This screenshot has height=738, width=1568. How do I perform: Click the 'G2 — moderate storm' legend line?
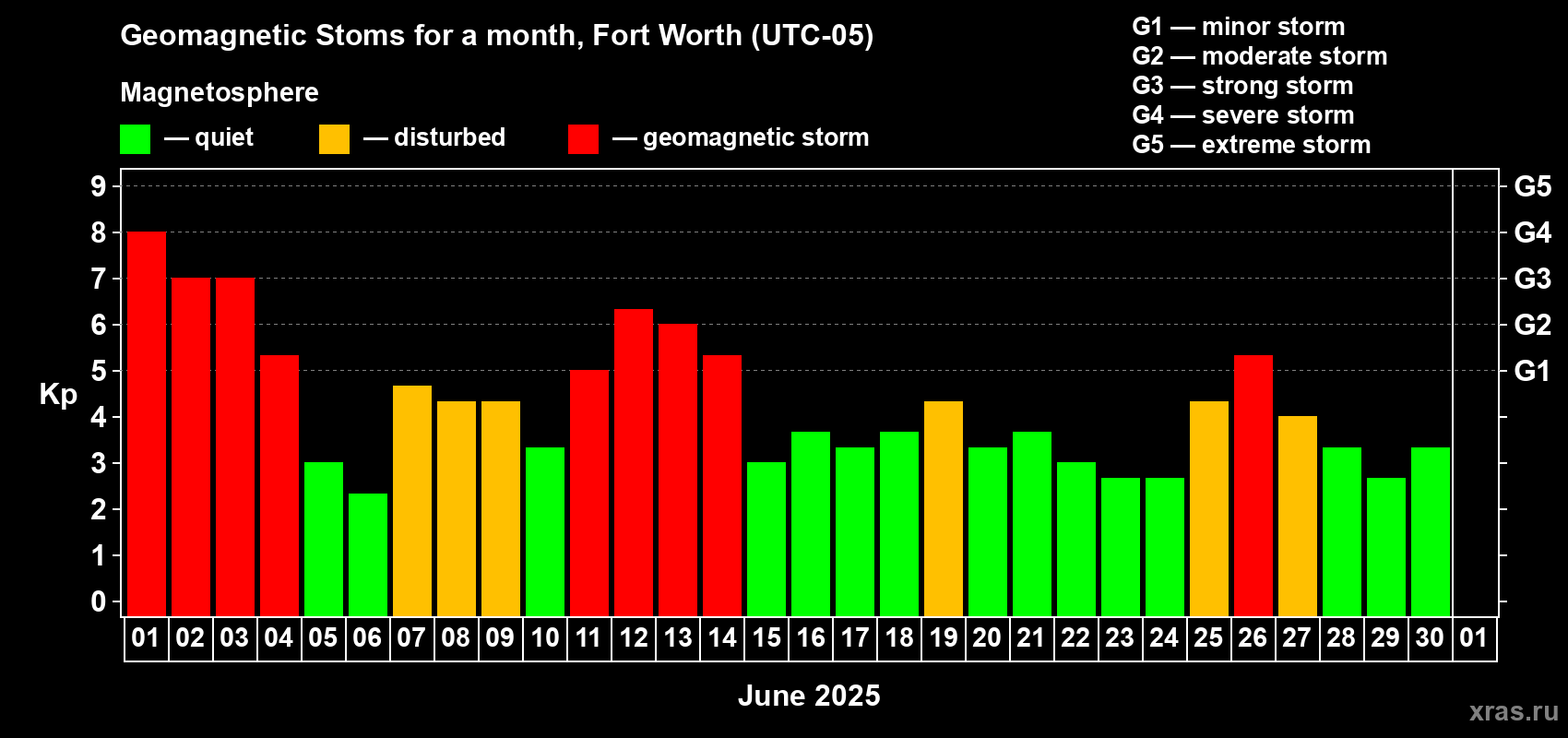(1260, 56)
